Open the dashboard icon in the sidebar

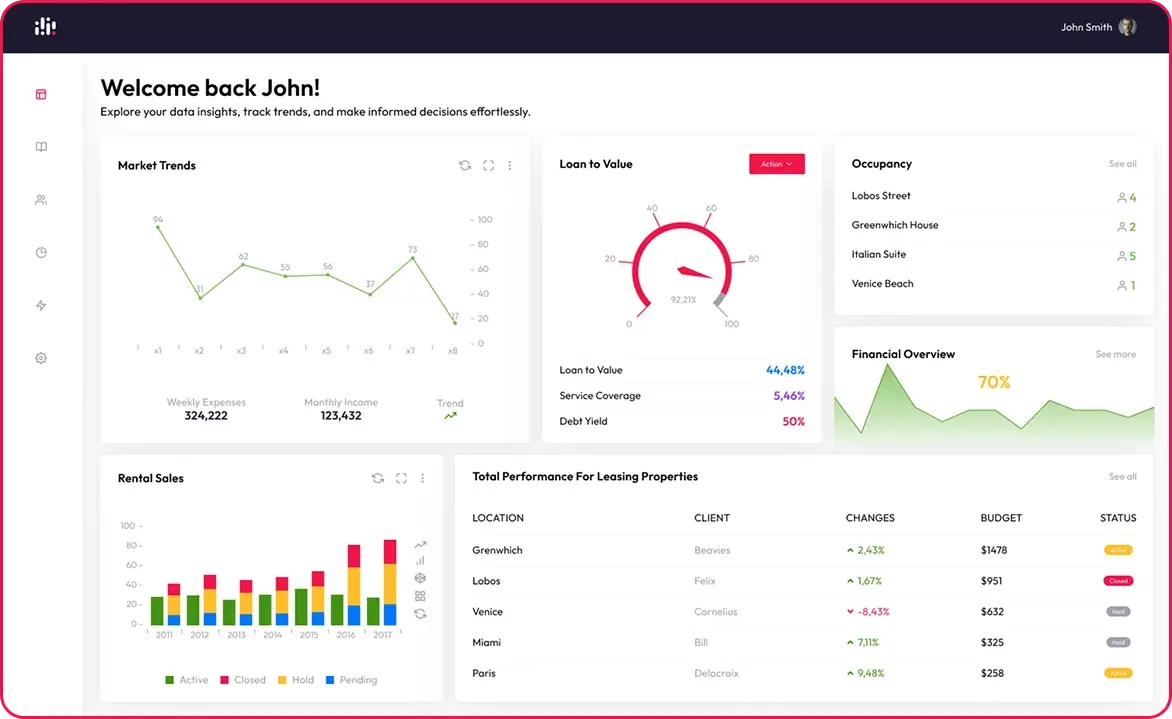(x=41, y=94)
